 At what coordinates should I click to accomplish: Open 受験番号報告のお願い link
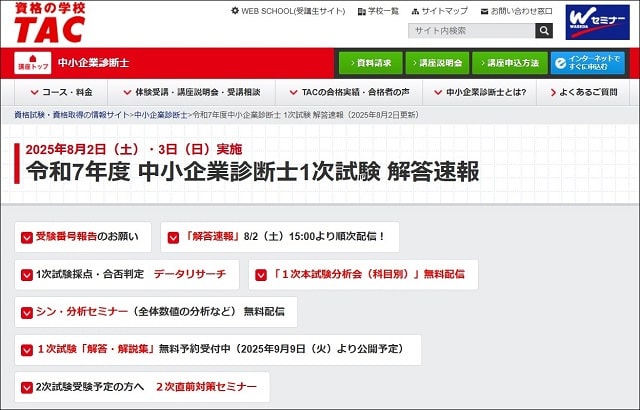pos(83,237)
